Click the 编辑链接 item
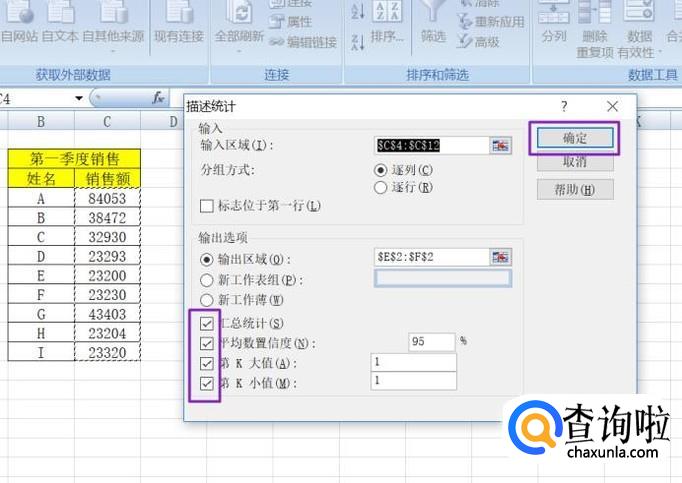 click(303, 42)
